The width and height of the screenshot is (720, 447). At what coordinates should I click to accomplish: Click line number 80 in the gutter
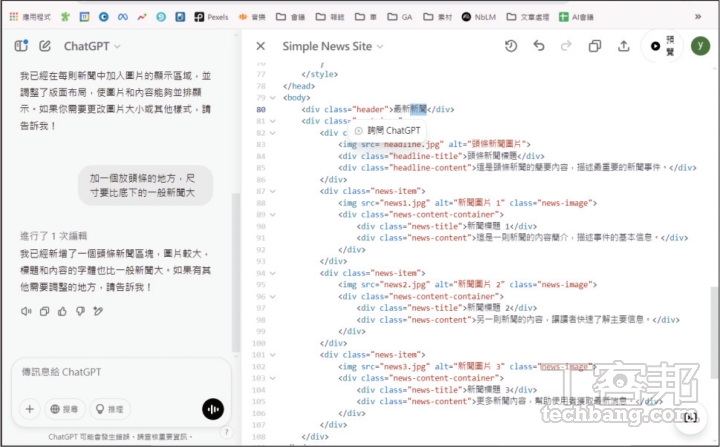coord(261,109)
